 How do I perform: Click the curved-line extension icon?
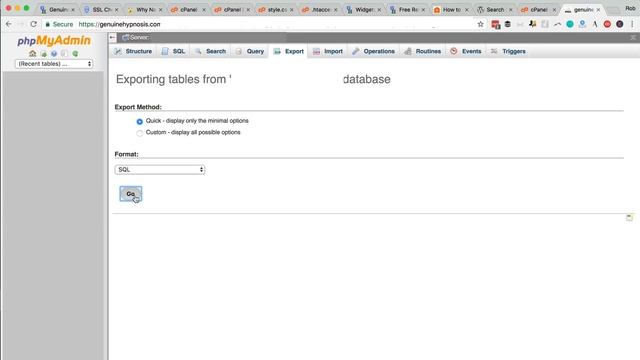(x=558, y=24)
